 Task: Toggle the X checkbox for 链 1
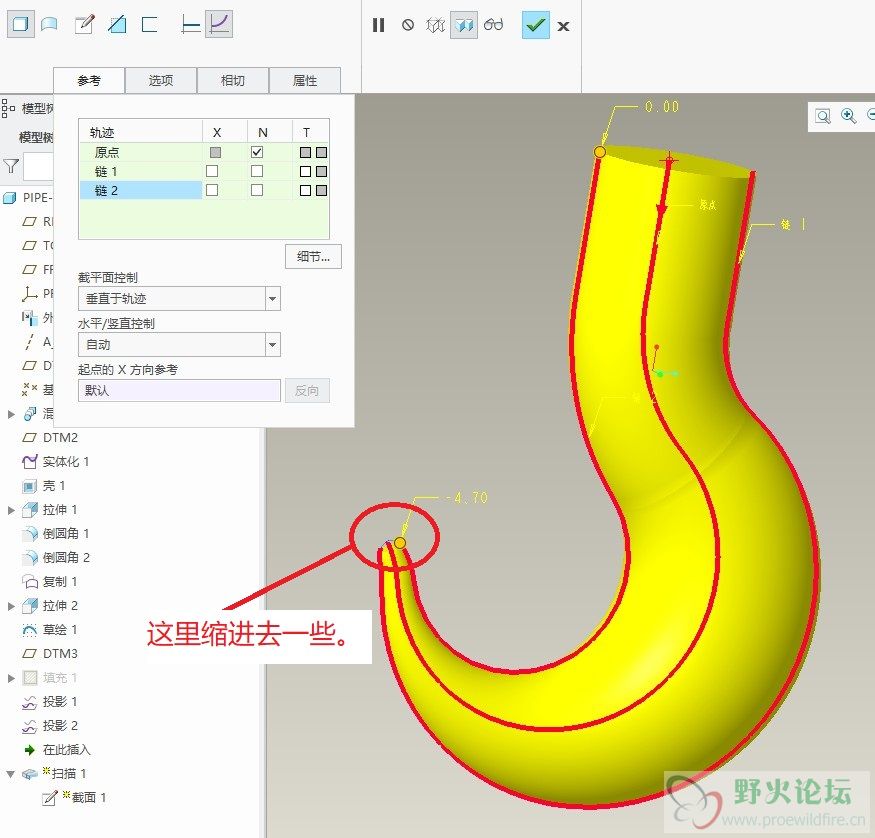212,171
